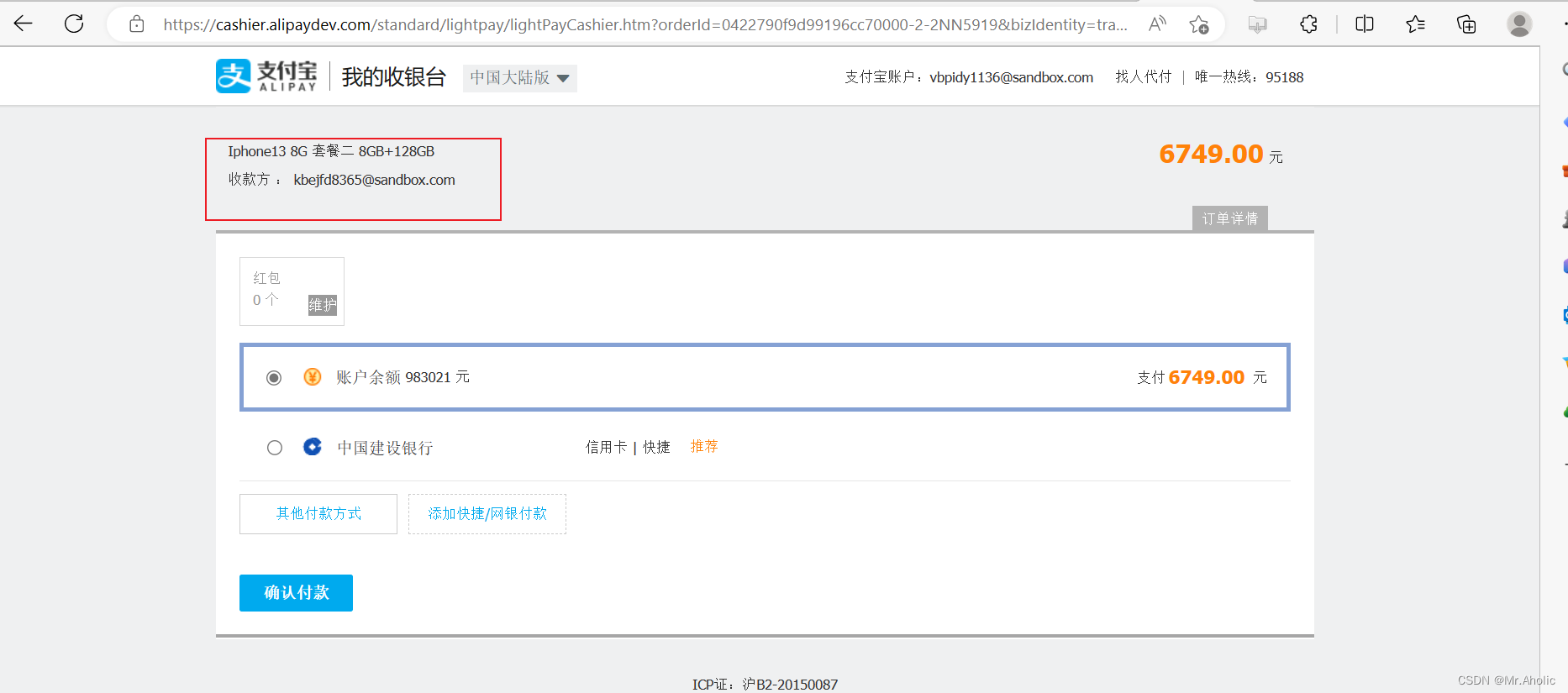Click the browser back arrow
This screenshot has height=693, width=1568.
24,24
